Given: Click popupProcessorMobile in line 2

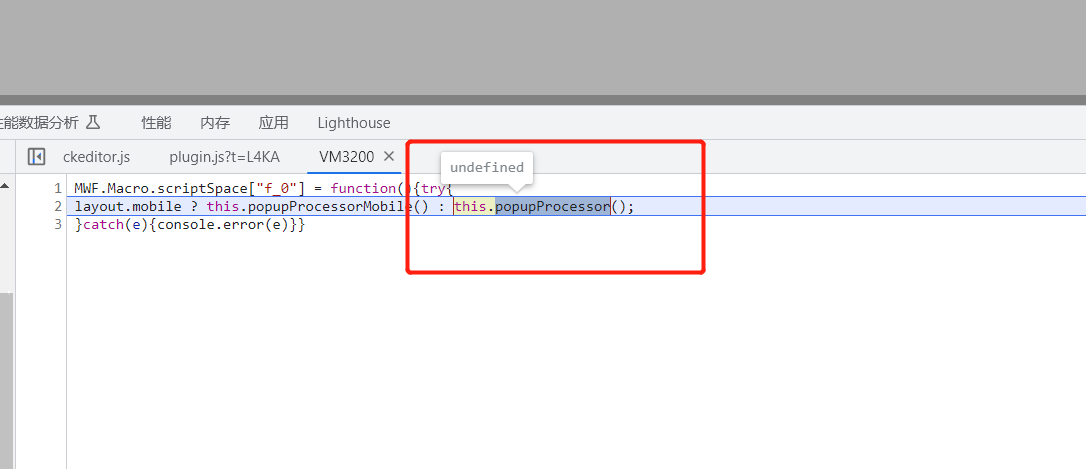Looking at the screenshot, I should pyautogui.click(x=330, y=206).
